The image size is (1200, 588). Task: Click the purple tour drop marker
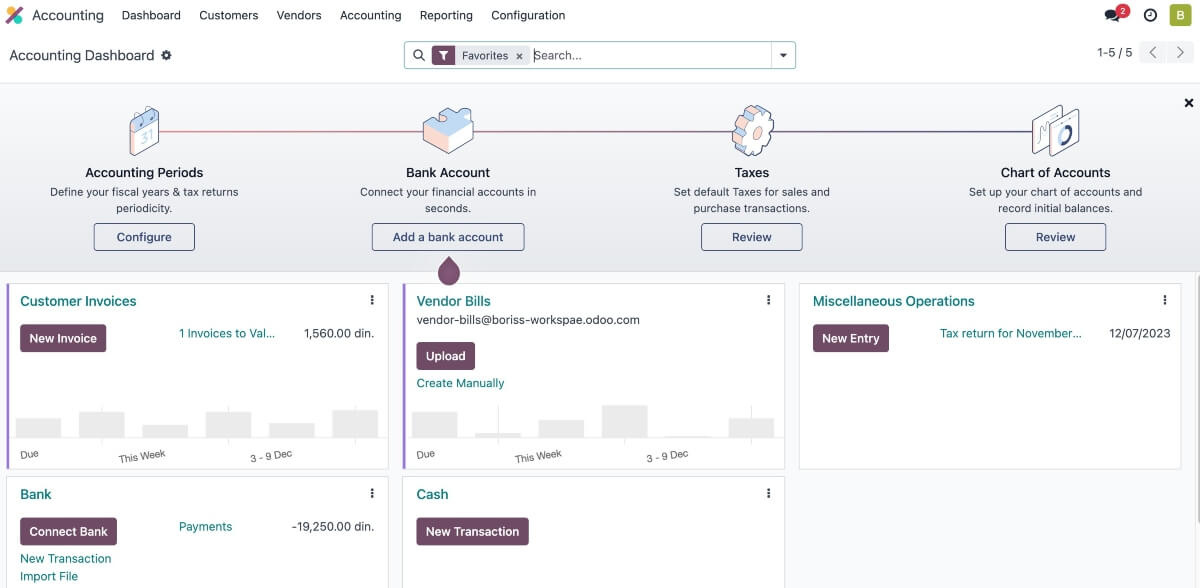(x=449, y=270)
